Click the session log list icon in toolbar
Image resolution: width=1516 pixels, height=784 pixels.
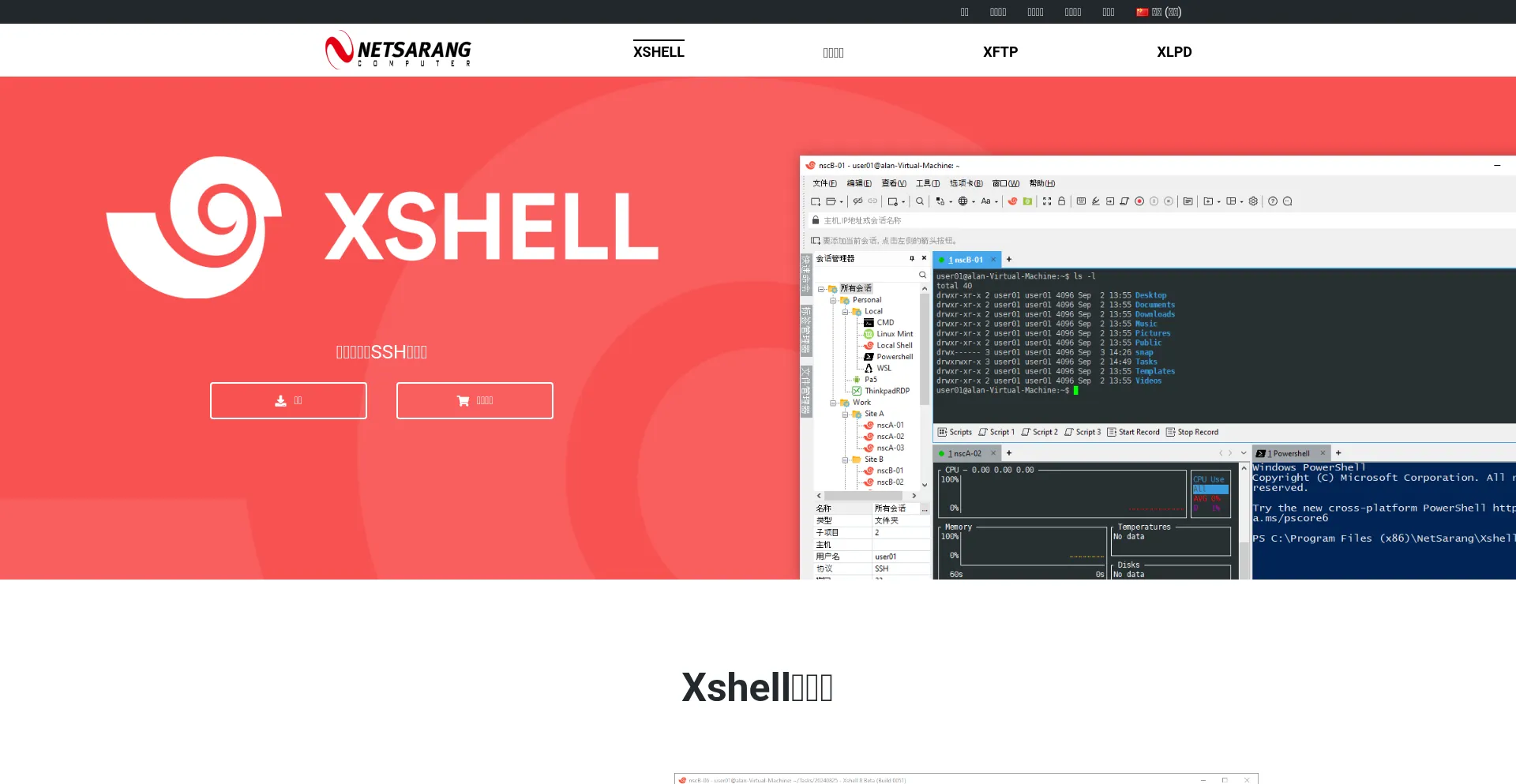coord(1188,201)
